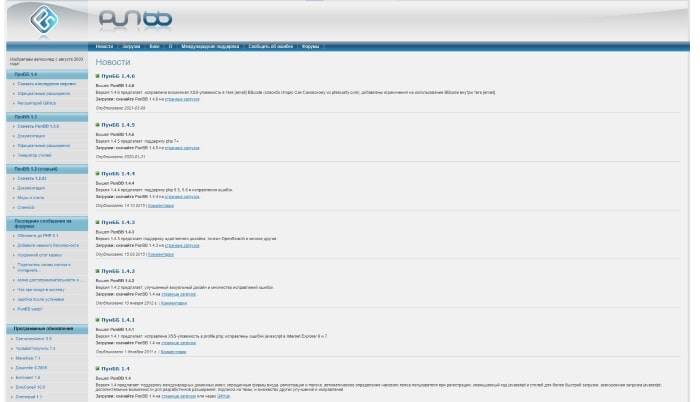Select the 2020-01-31 publication date of ПунББ 1.4.5
The height and width of the screenshot is (402, 700).
pyautogui.click(x=133, y=157)
